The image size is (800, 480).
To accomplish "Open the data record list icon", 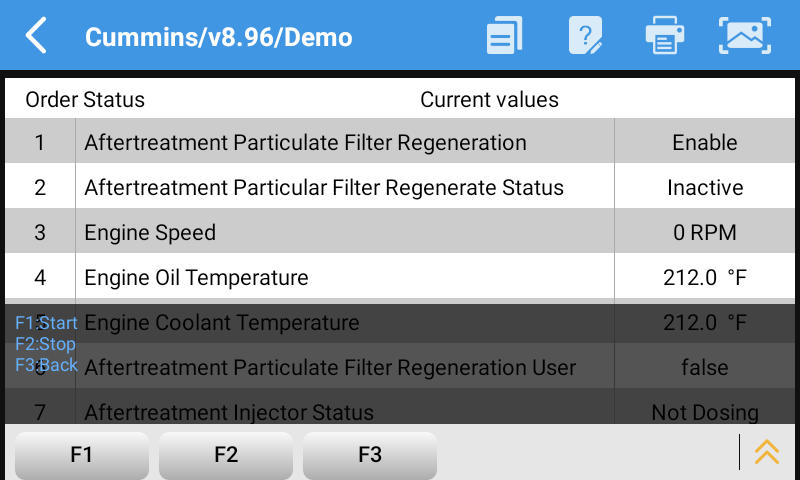I will [x=505, y=36].
